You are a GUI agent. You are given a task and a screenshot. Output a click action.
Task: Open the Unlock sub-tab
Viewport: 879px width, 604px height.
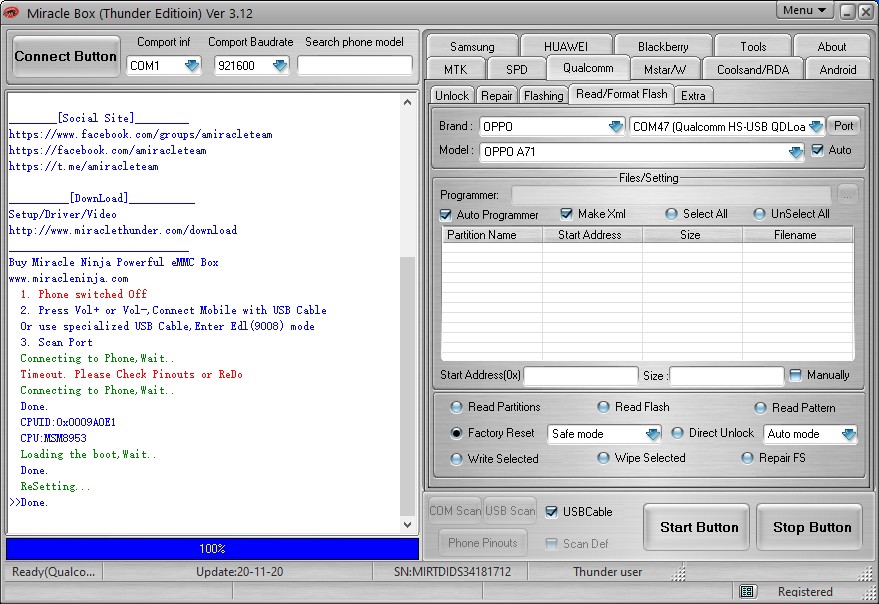tap(452, 95)
